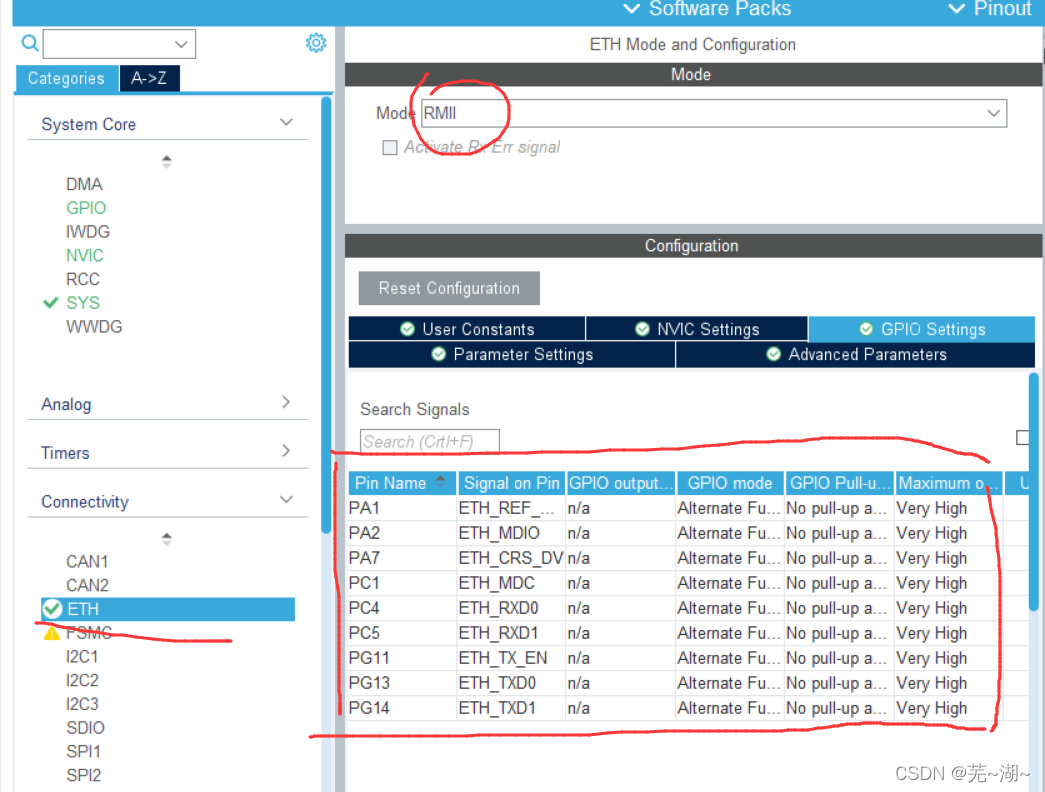The height and width of the screenshot is (792, 1045).
Task: Collapse the System Core category
Action: pyautogui.click(x=167, y=124)
